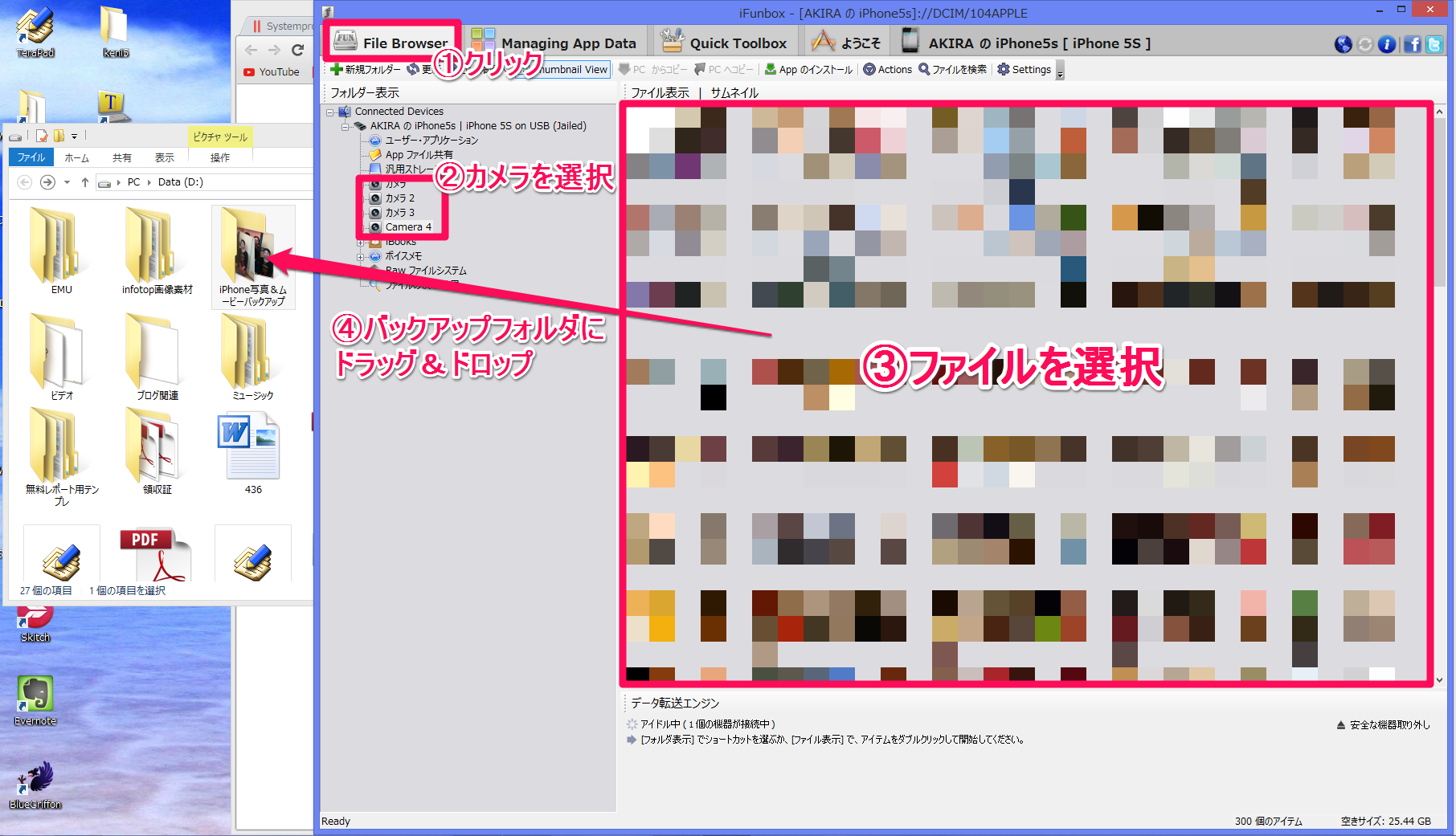Collapse the AKIRA の iPhone5s tree node
This screenshot has height=836, width=1456.
(x=345, y=126)
